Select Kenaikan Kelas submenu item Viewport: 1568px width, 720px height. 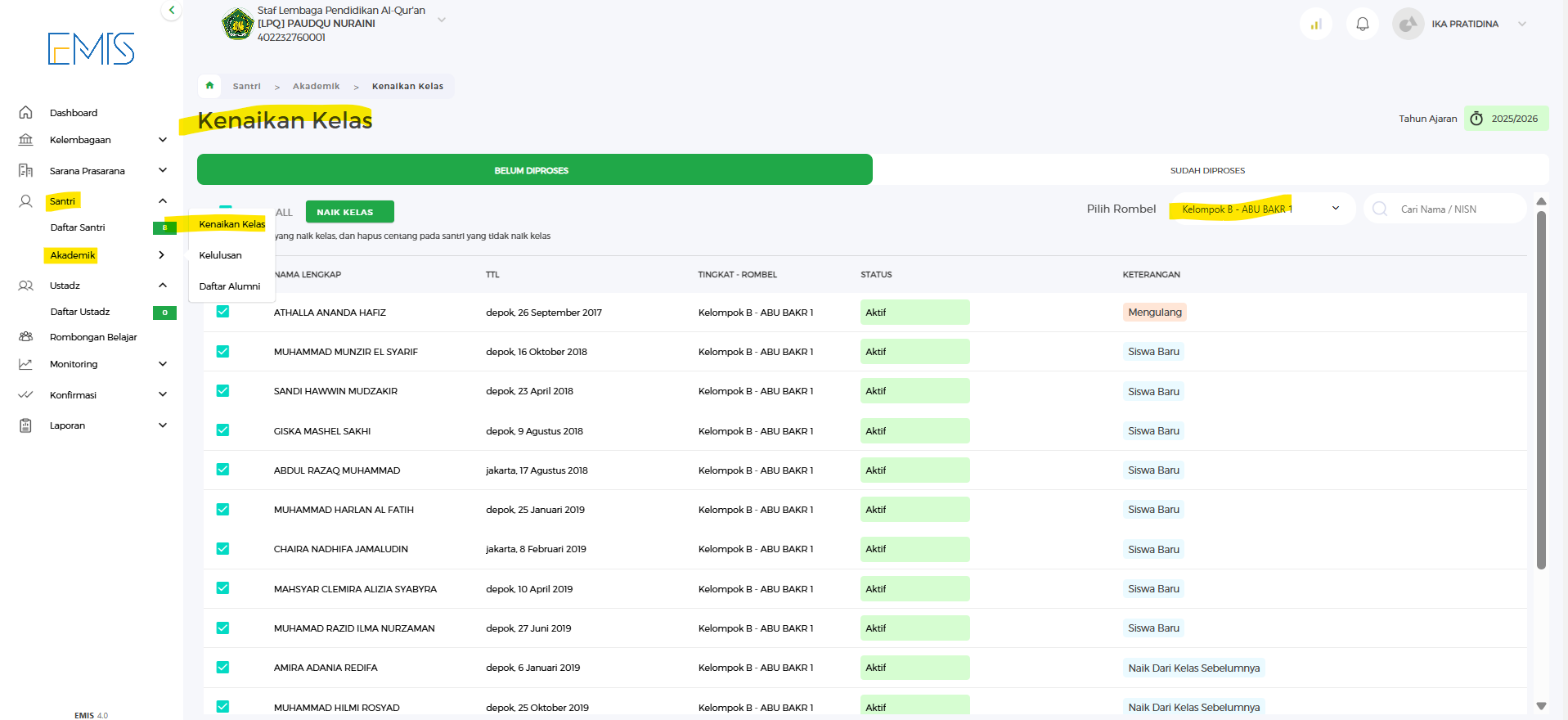coord(232,224)
